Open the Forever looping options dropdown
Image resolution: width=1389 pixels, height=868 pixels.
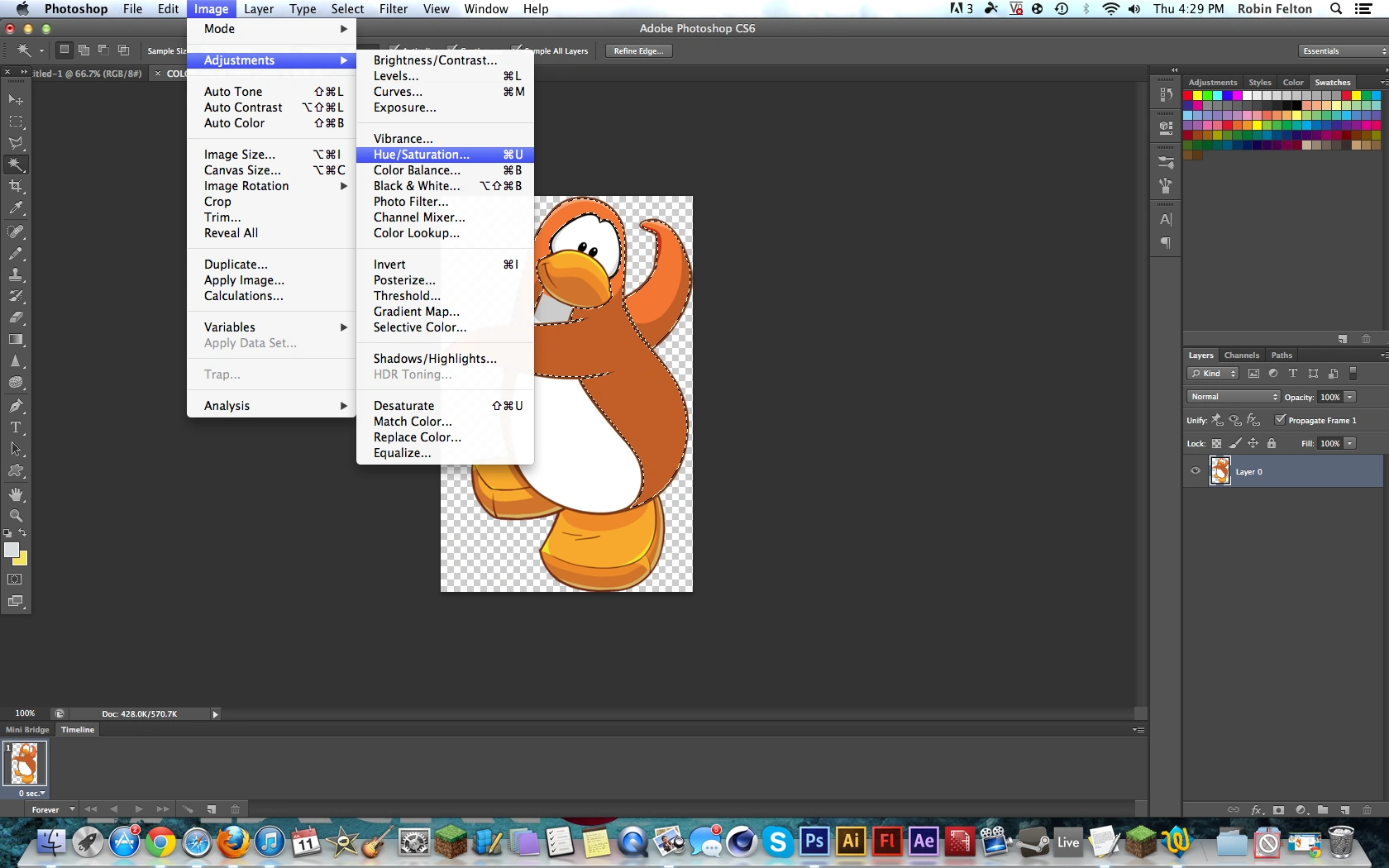(x=52, y=809)
